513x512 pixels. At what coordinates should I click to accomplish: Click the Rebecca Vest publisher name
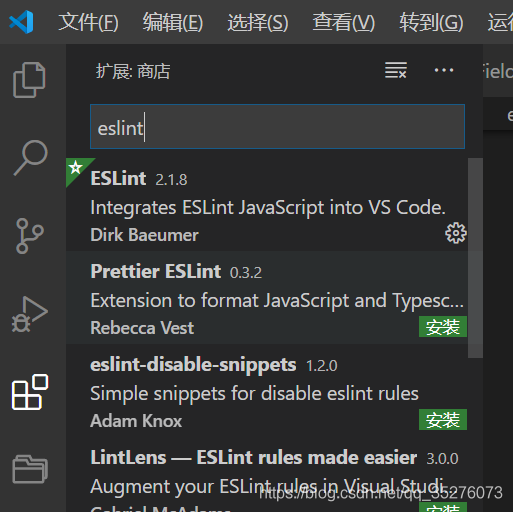coord(142,328)
